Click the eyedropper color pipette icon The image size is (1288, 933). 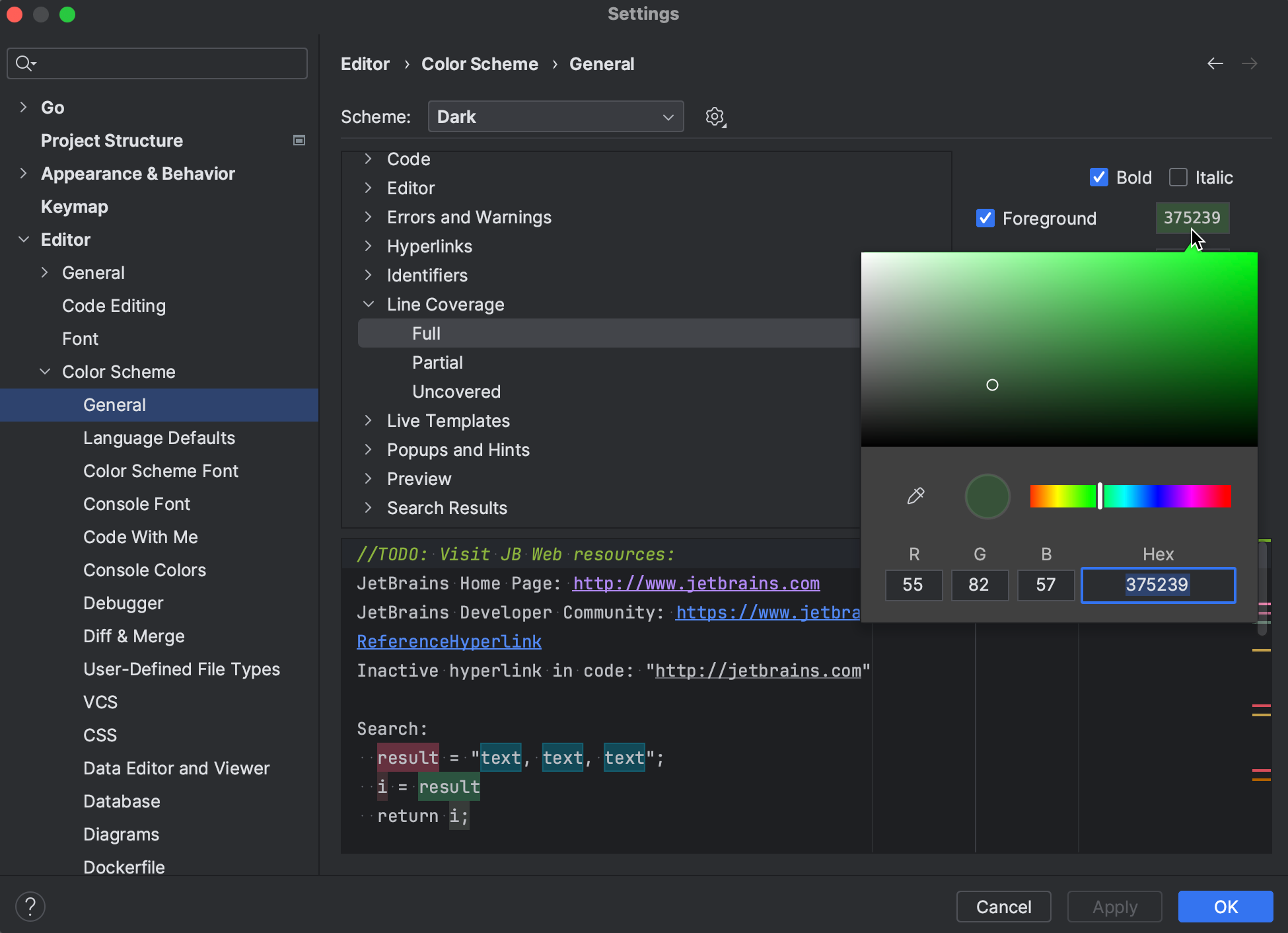click(x=915, y=496)
